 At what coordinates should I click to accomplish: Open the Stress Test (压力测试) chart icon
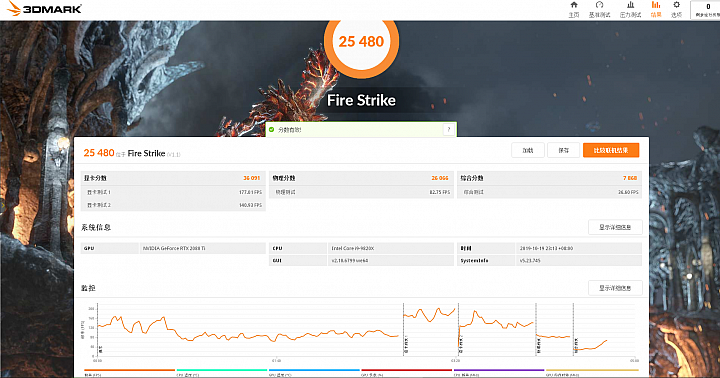630,5
